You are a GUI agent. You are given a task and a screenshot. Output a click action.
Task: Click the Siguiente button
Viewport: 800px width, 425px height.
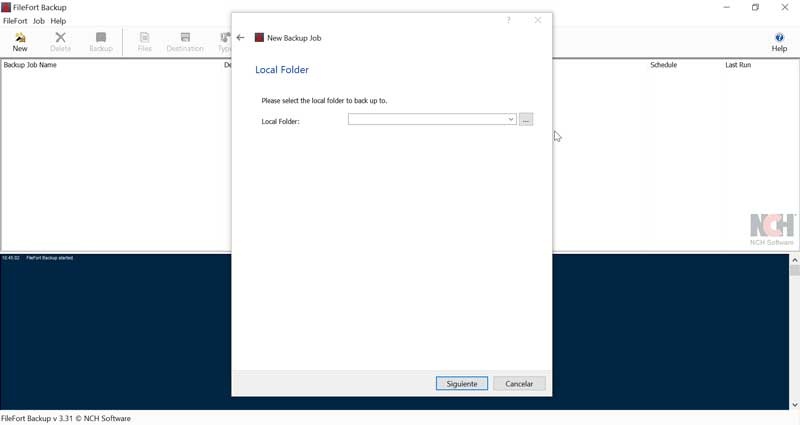(x=462, y=384)
